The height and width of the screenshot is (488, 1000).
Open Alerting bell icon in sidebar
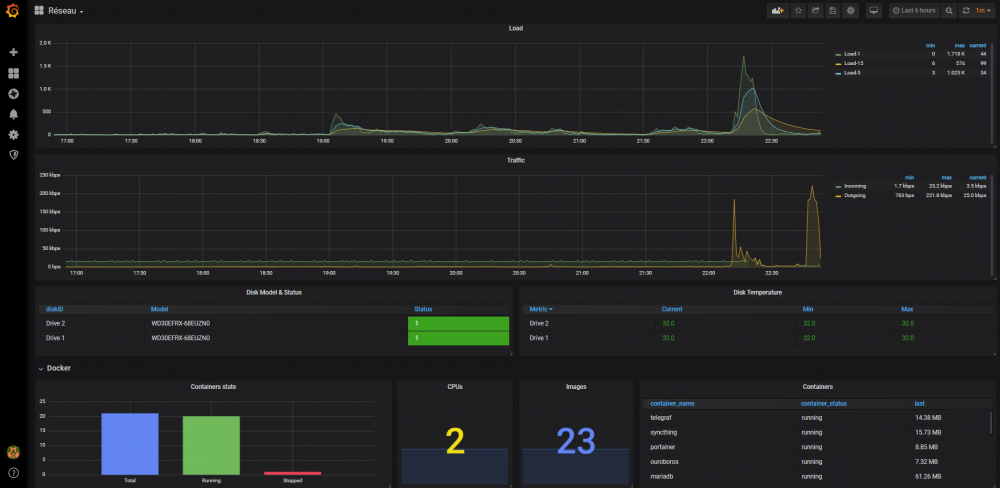click(x=13, y=114)
